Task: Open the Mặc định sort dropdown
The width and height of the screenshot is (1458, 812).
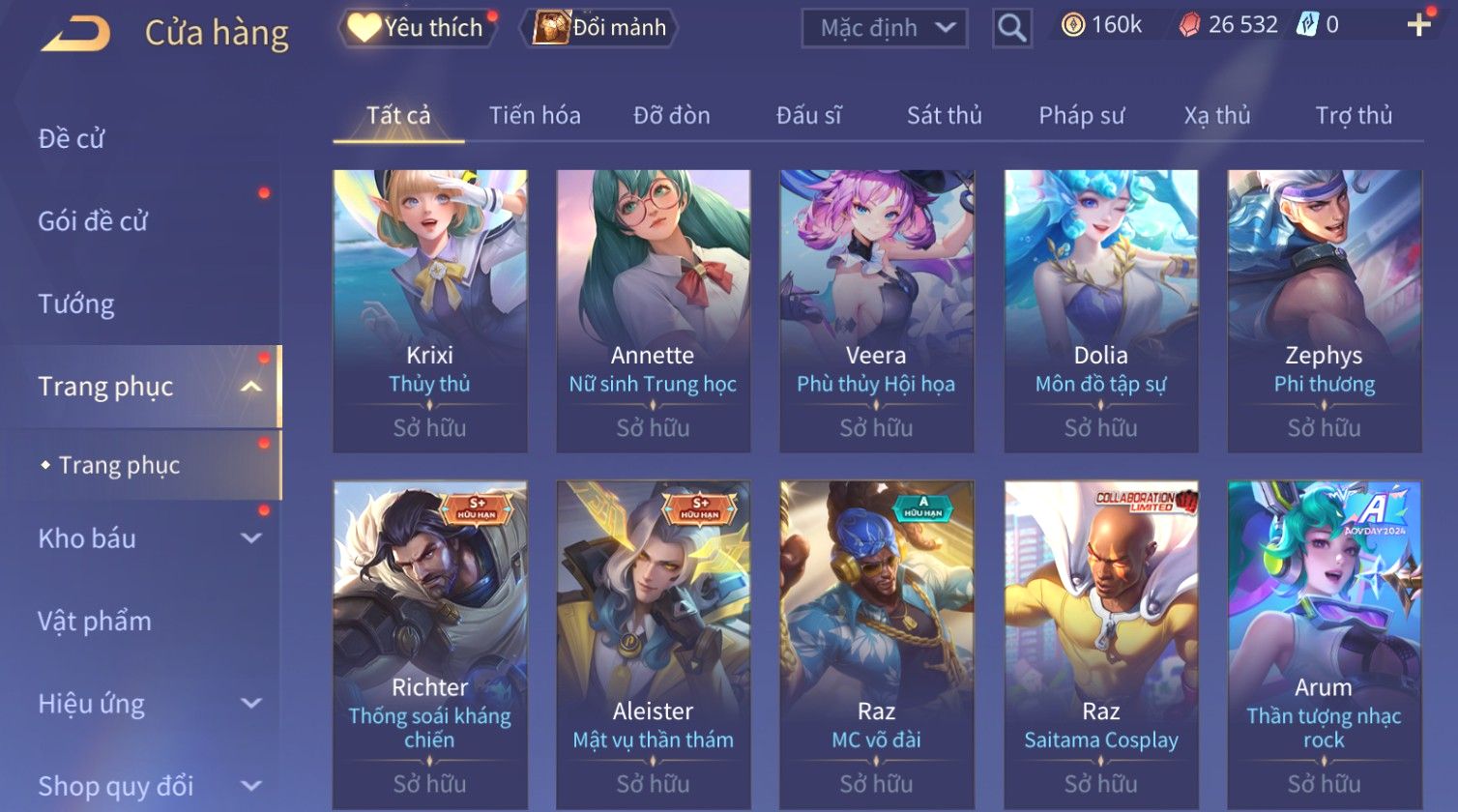Action: 885,28
